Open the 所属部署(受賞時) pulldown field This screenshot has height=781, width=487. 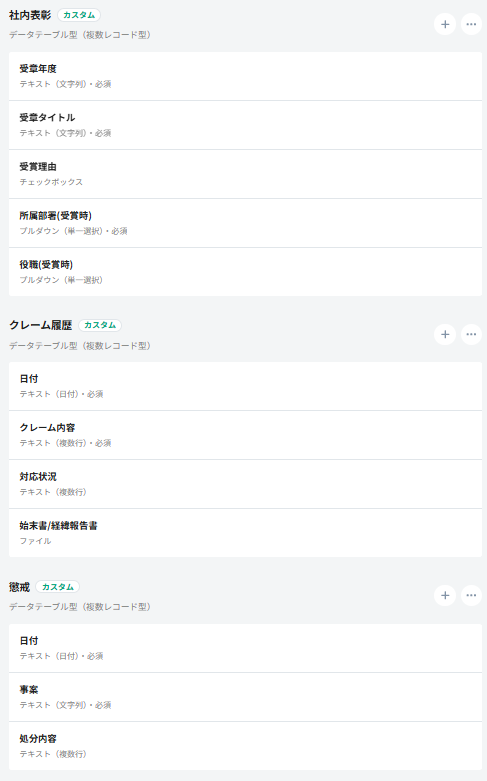(245, 223)
